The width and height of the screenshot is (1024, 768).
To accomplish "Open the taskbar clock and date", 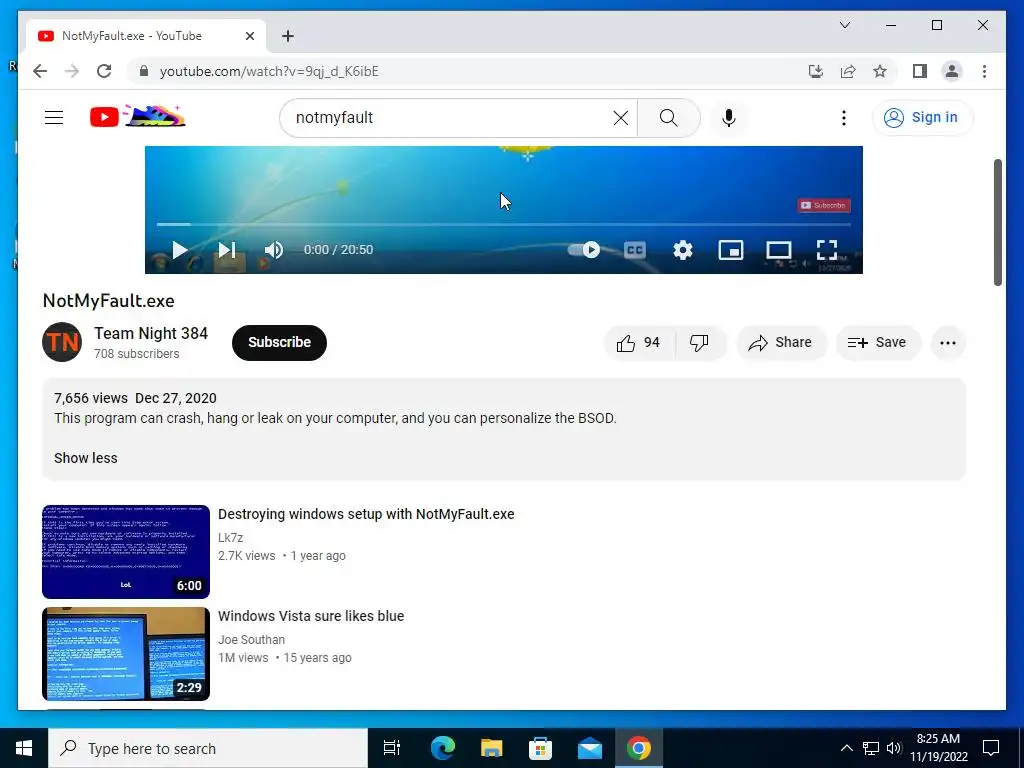I will point(938,748).
